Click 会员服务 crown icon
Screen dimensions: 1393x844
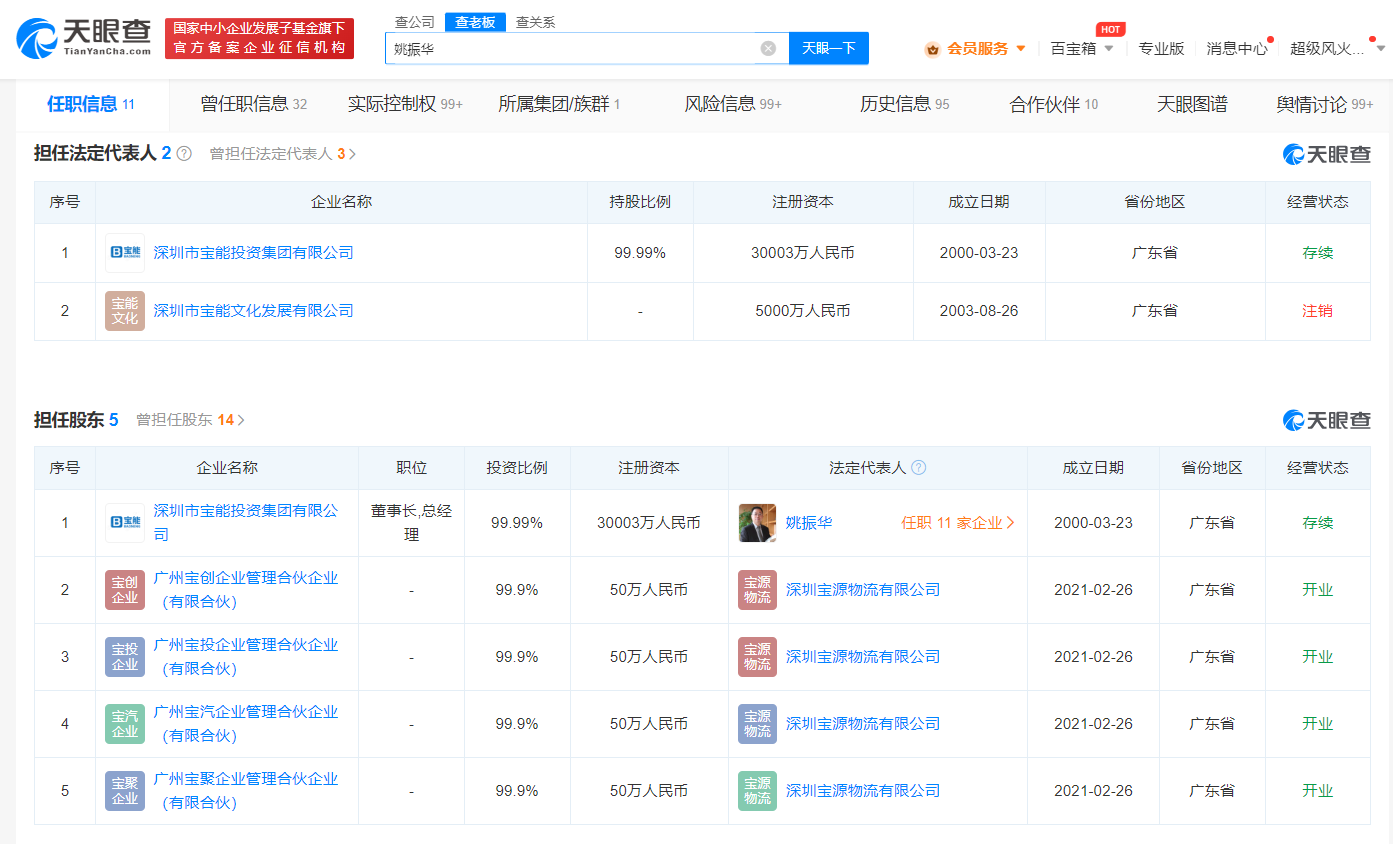click(932, 49)
